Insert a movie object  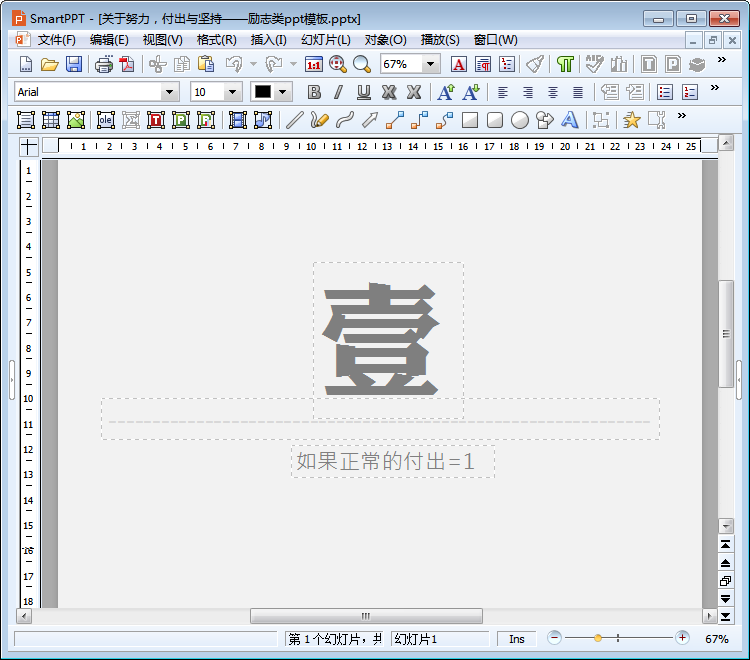(238, 120)
